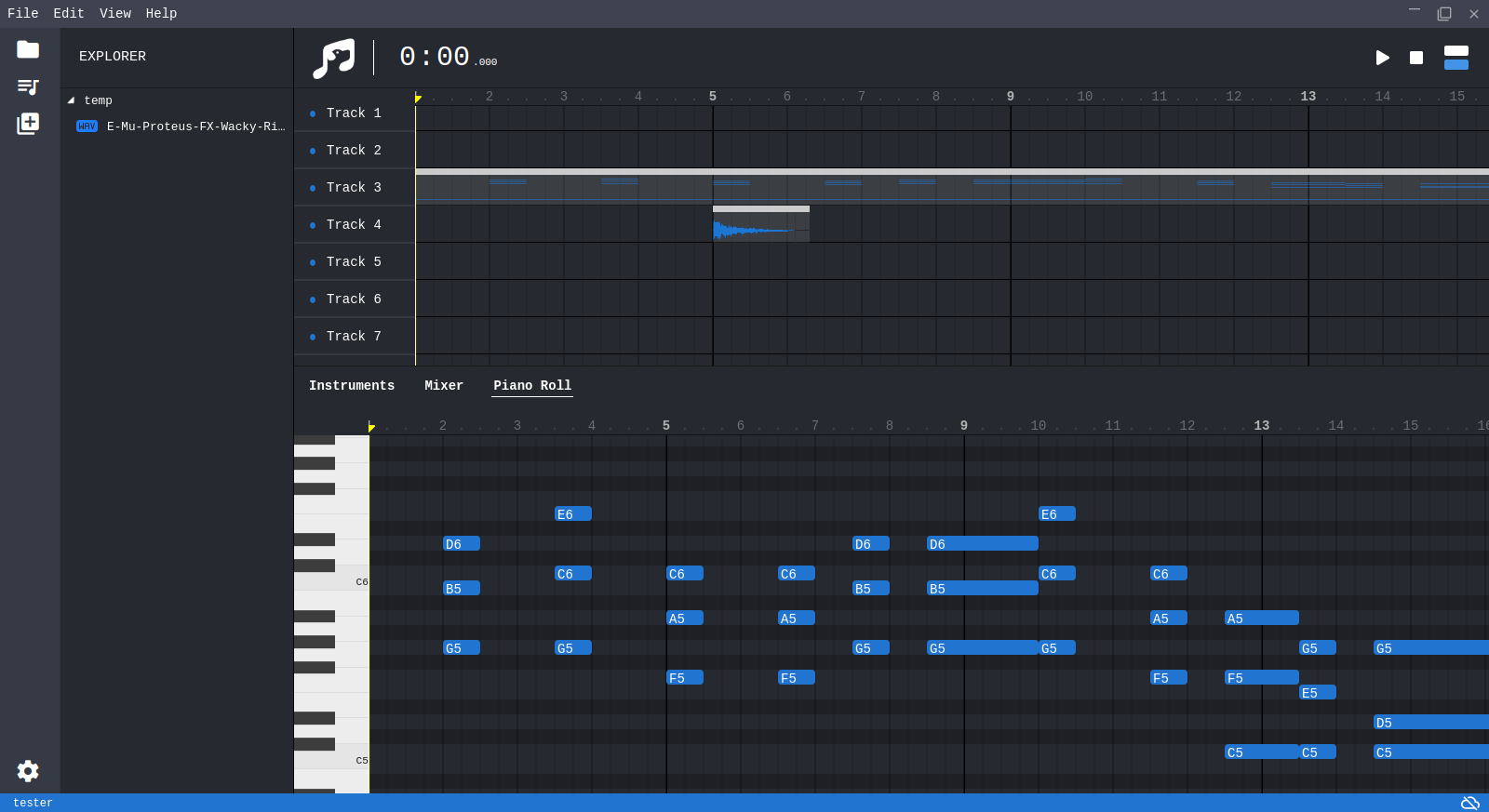Toggle the Track 5 blue dot
1489x812 pixels.
pos(313,262)
